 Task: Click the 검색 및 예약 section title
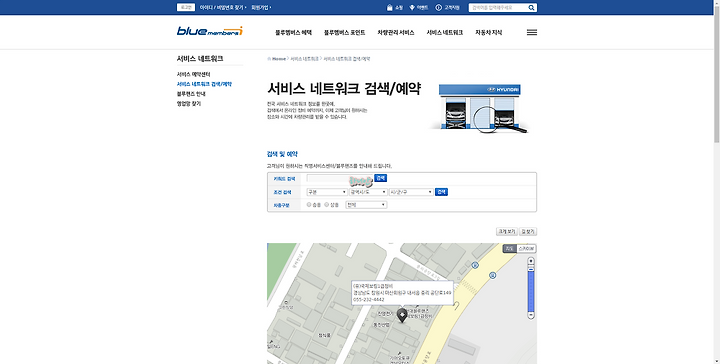click(x=282, y=154)
